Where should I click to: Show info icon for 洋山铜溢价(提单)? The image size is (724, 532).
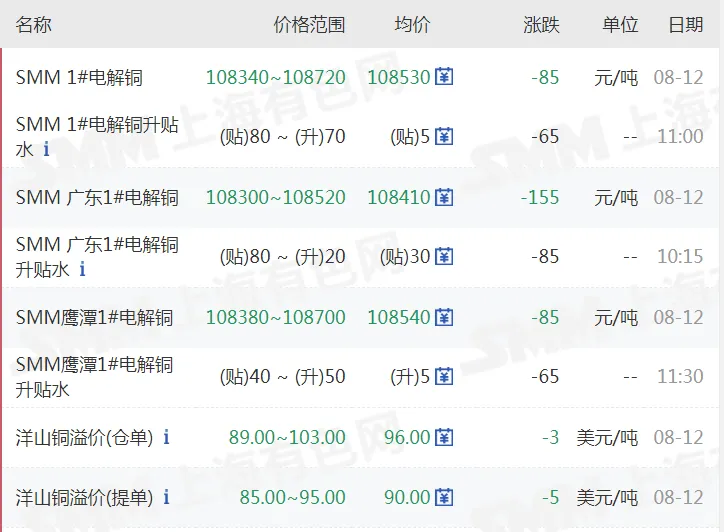click(166, 497)
